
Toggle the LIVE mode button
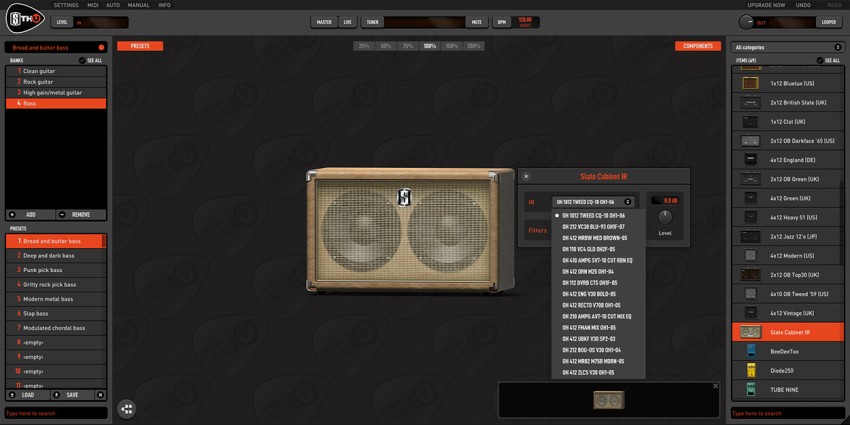(x=347, y=22)
